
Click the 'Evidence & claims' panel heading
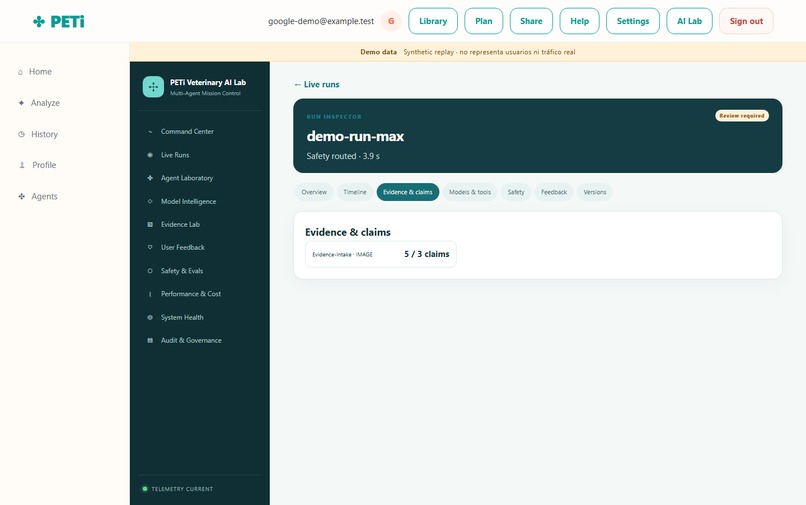[348, 232]
